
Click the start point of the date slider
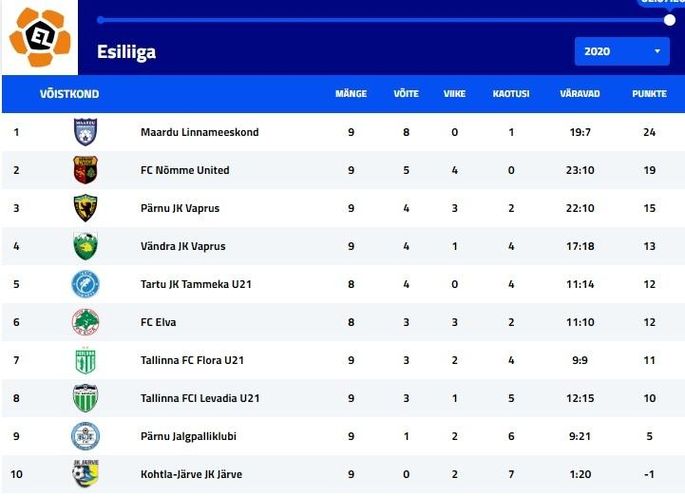point(100,20)
